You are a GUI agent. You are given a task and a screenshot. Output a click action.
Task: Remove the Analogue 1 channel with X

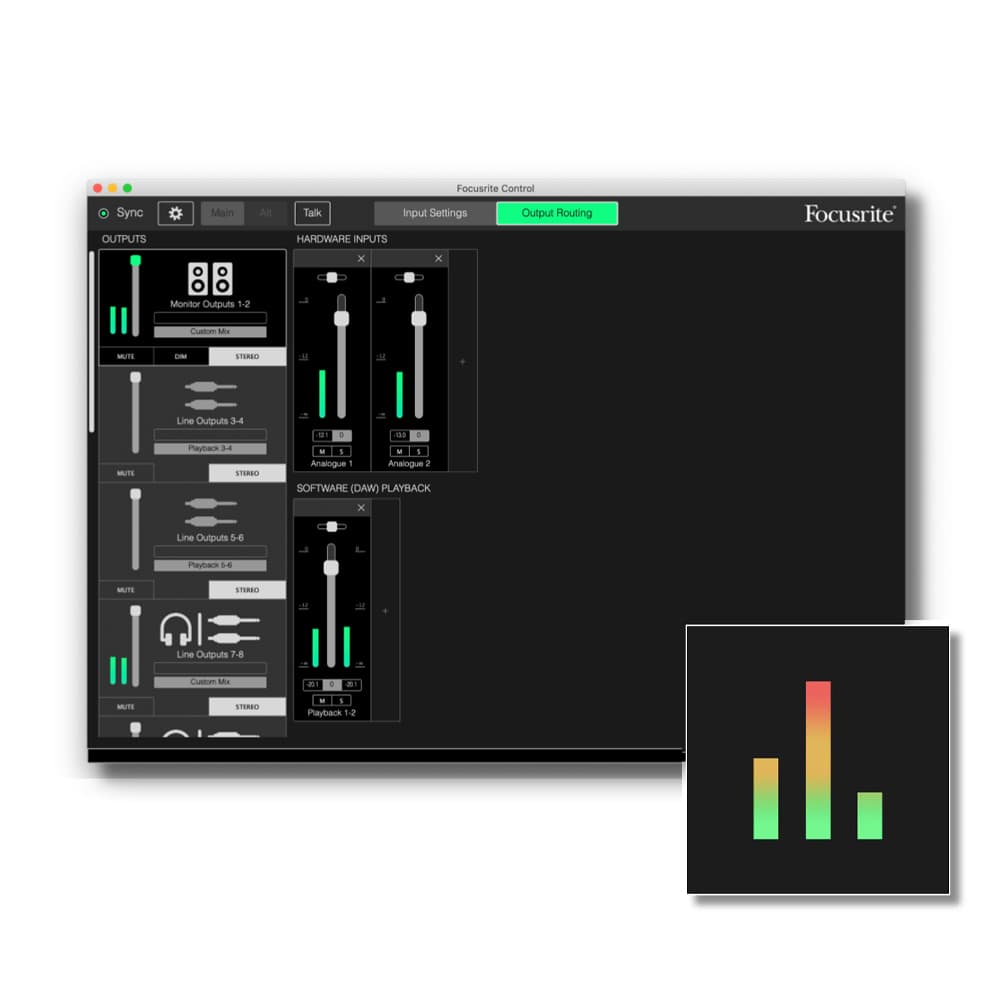(361, 258)
